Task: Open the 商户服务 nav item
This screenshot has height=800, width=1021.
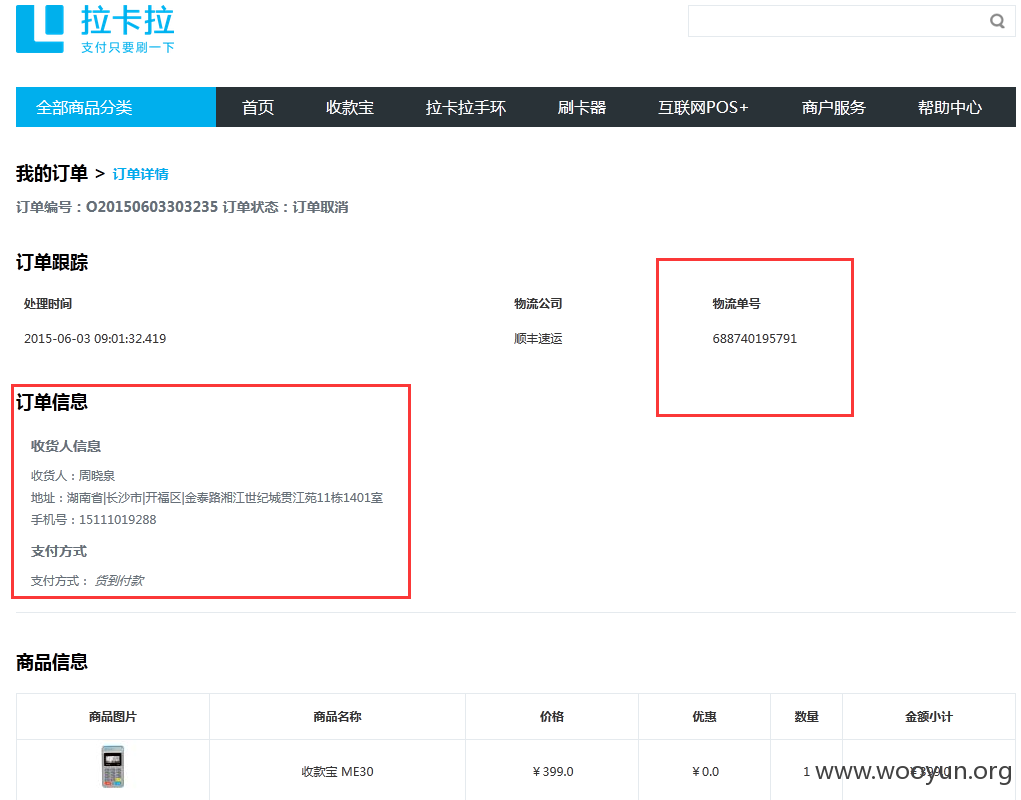Action: click(x=833, y=107)
